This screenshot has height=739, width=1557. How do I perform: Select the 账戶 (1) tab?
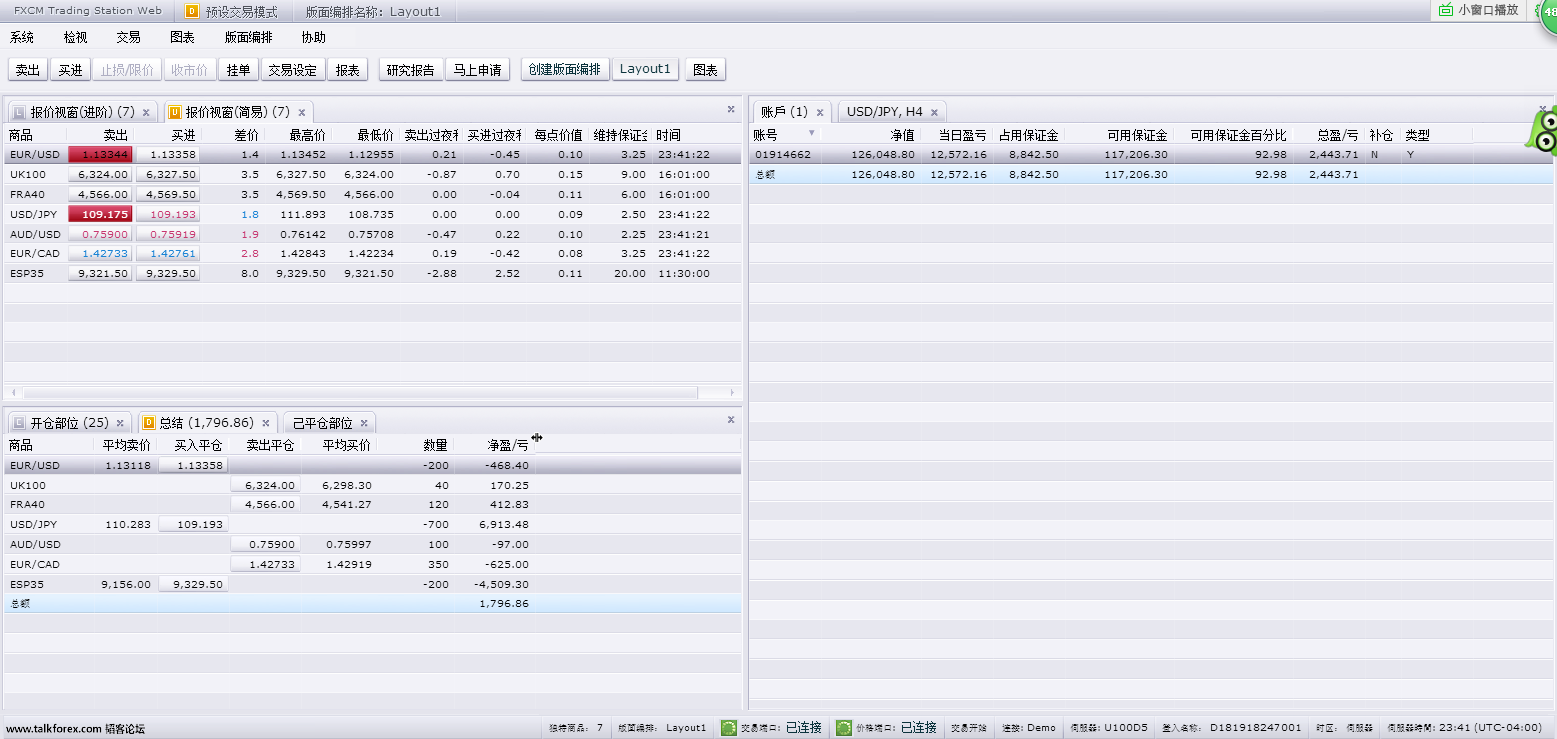[791, 112]
